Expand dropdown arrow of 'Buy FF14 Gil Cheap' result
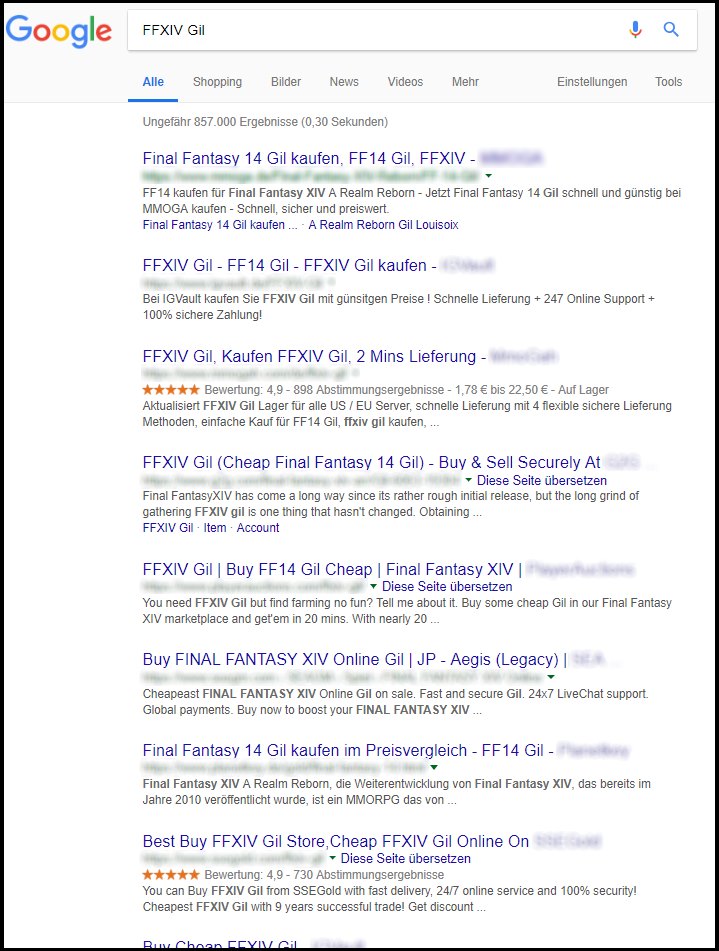Screen dimensions: 719x951 click(x=374, y=586)
